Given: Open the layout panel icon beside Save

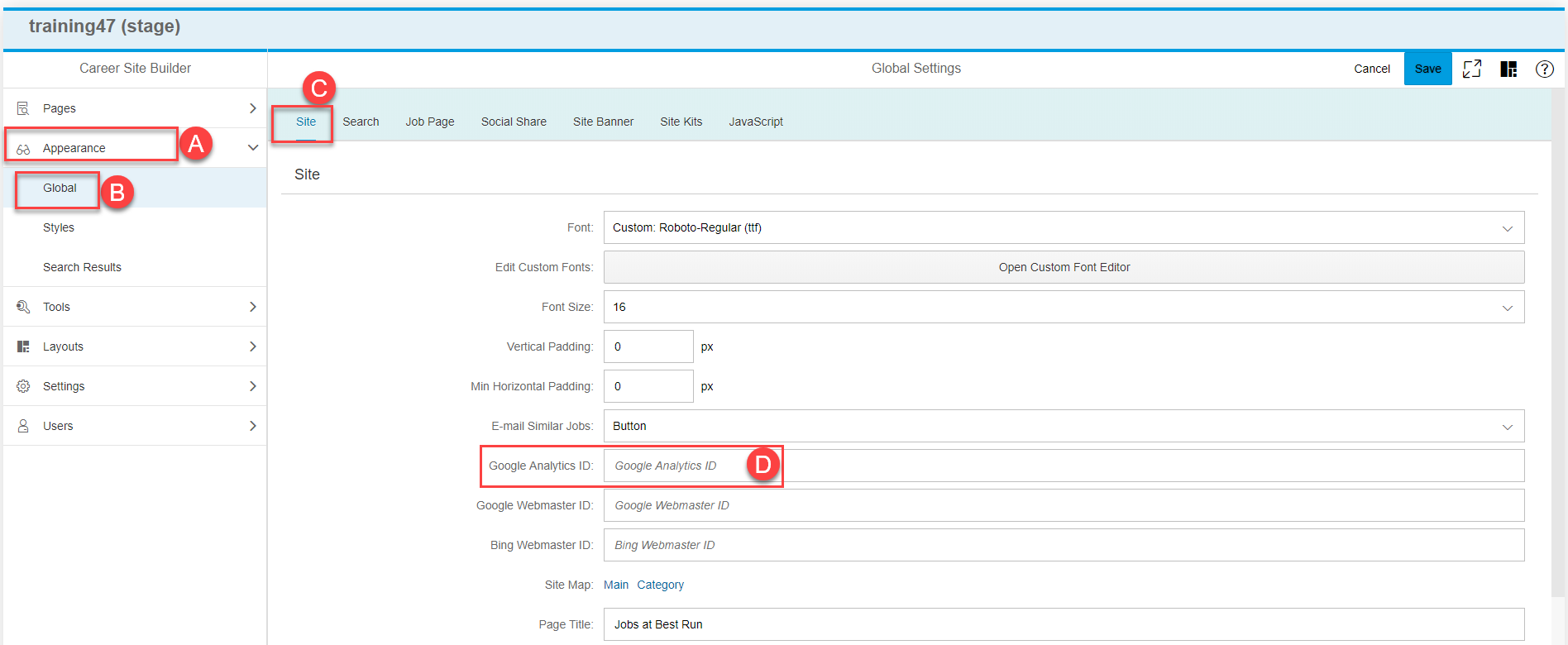Looking at the screenshot, I should 1508,69.
